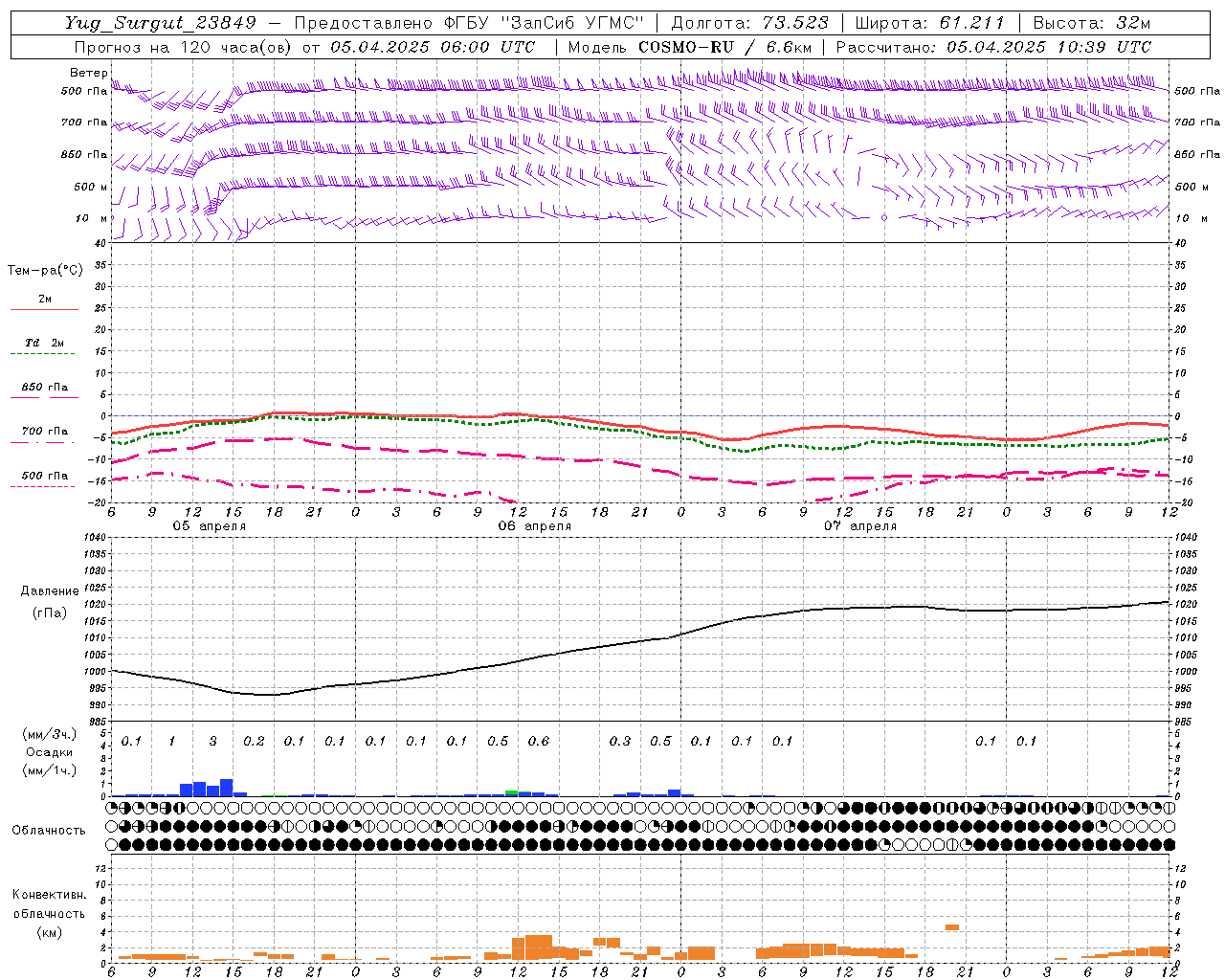The height and width of the screenshot is (980, 1225).
Task: Click the 05 апреля date label
Action: pyautogui.click(x=209, y=526)
